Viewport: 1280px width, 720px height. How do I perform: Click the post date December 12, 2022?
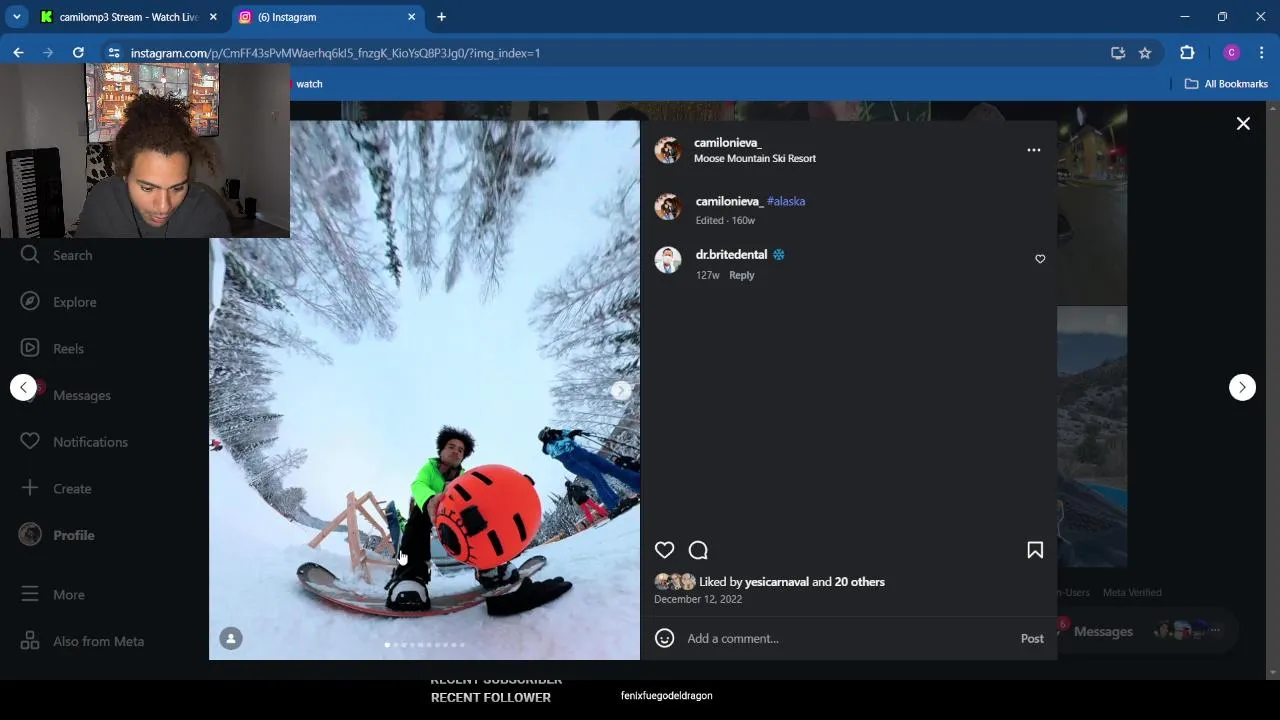(x=698, y=599)
